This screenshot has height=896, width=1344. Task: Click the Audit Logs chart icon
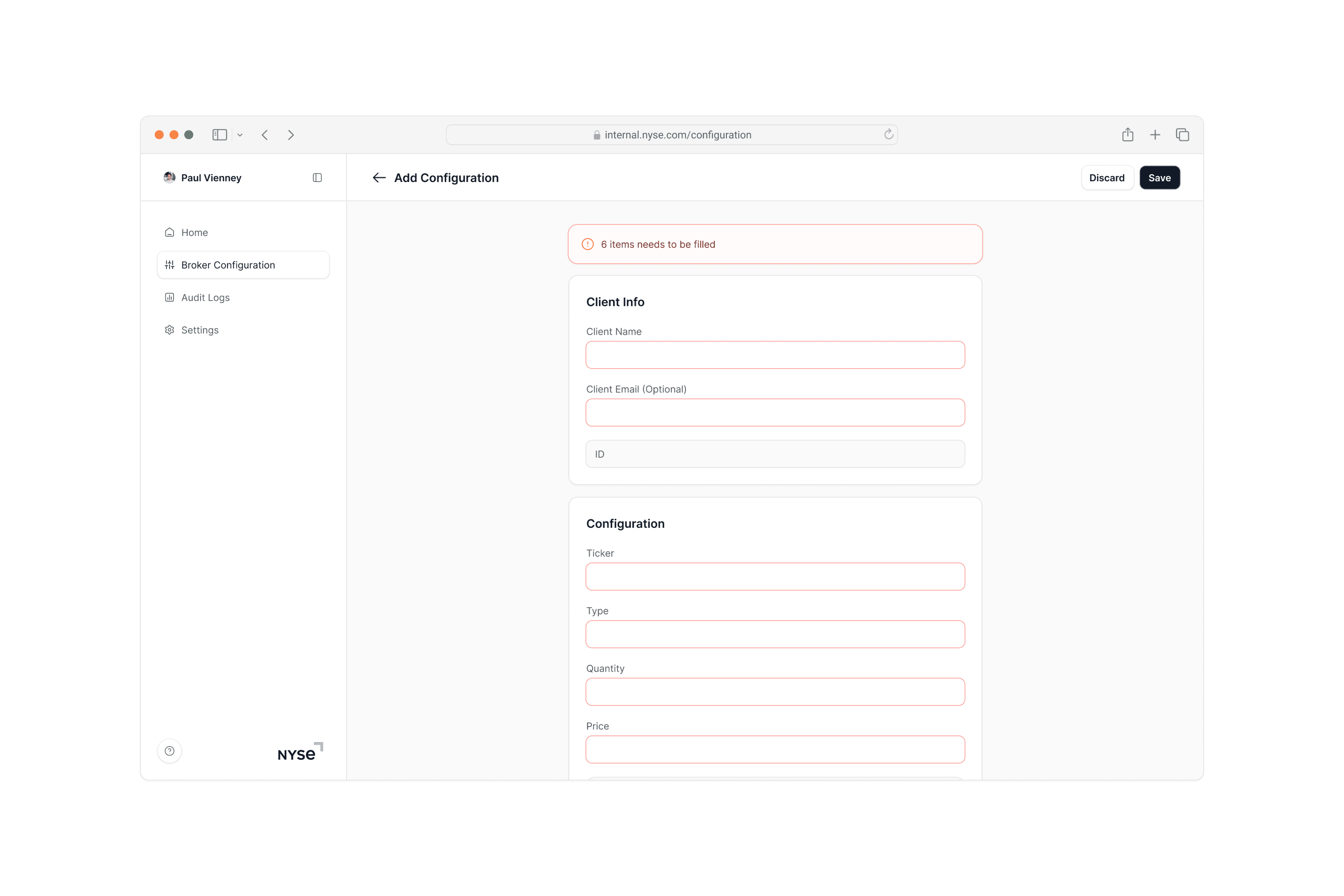170,297
